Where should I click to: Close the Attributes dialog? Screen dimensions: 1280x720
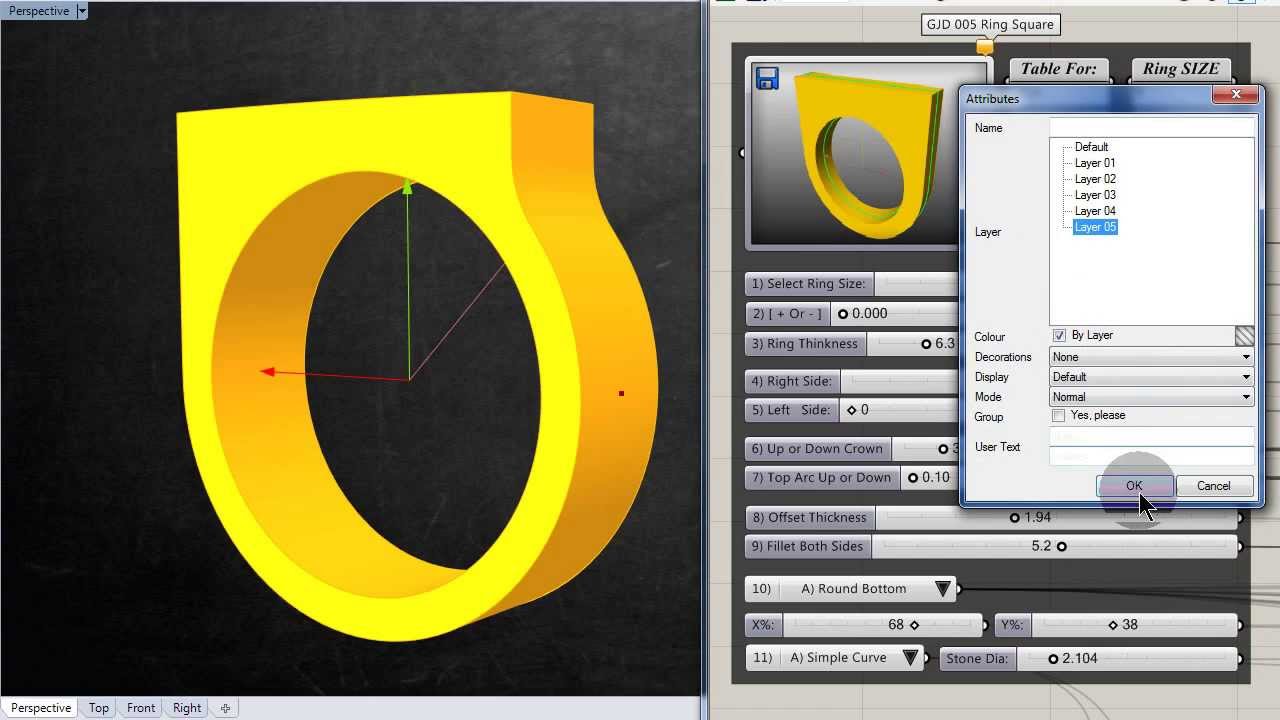click(x=1236, y=94)
